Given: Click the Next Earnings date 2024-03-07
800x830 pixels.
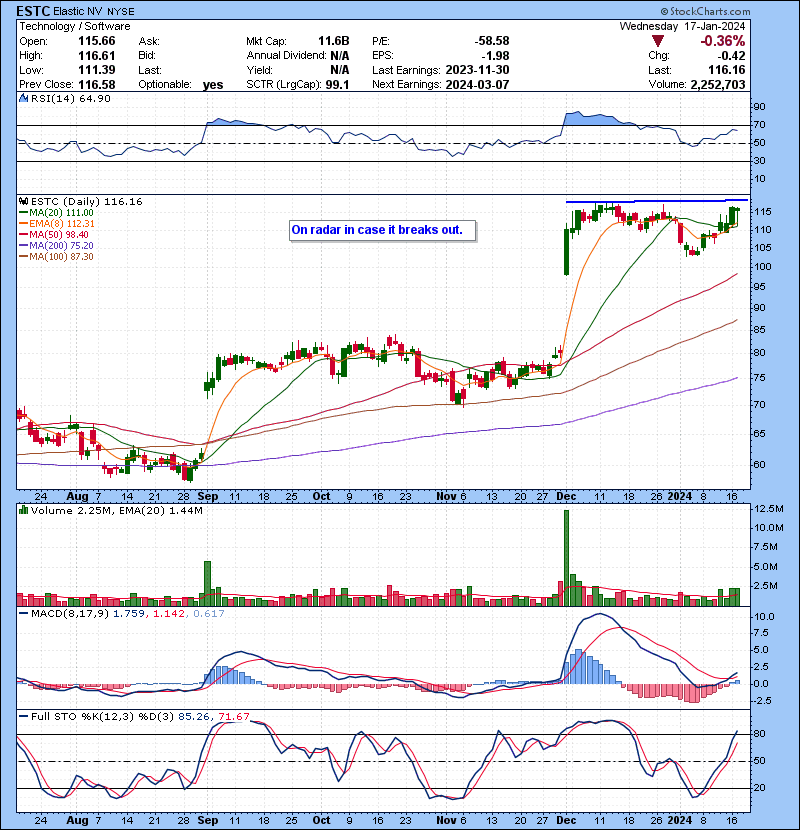Looking at the screenshot, I should point(478,84).
